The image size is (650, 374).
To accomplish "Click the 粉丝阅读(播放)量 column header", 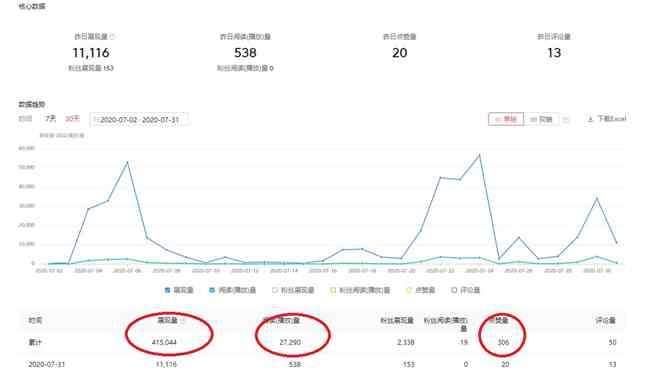I will [x=446, y=324].
